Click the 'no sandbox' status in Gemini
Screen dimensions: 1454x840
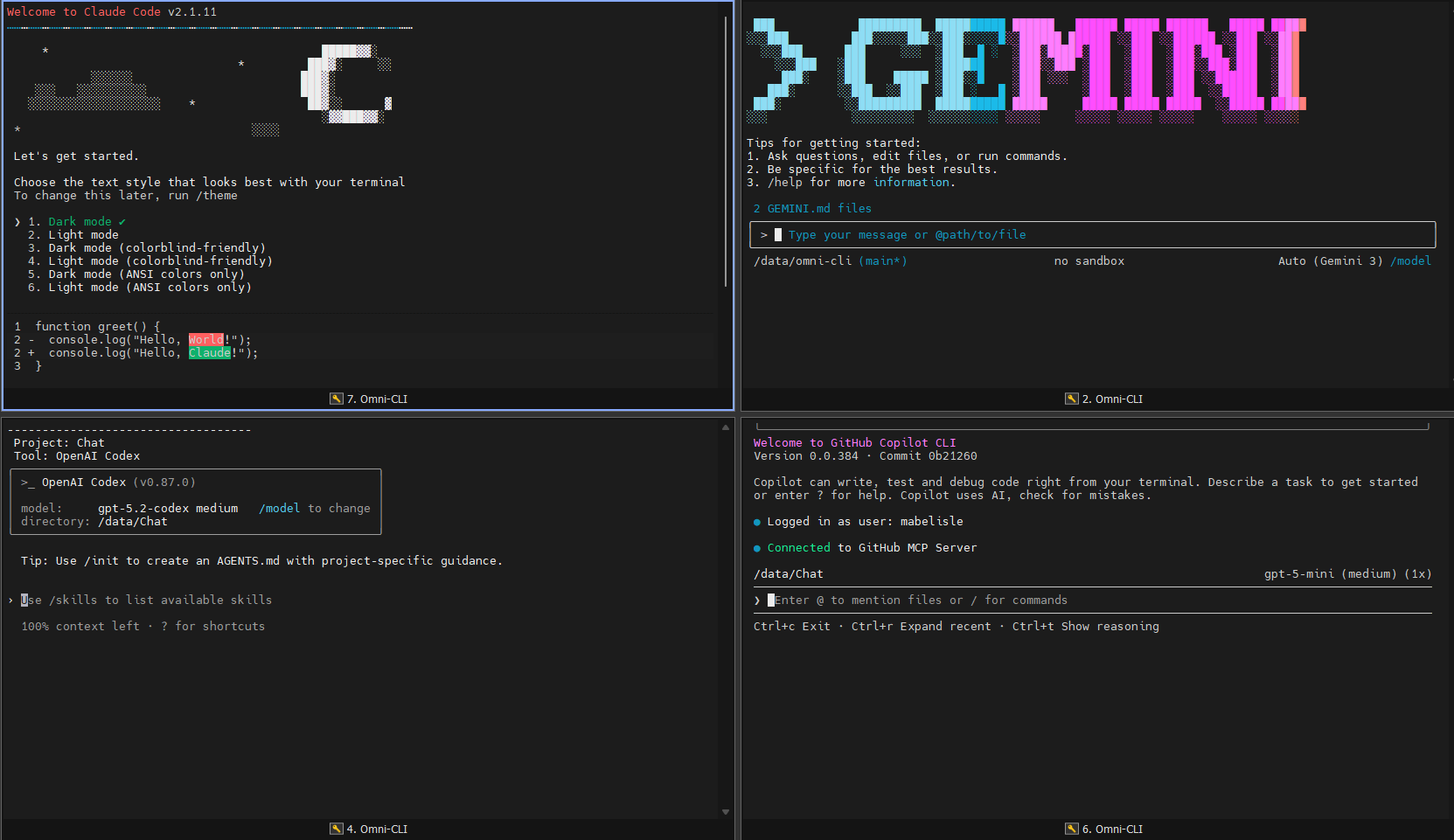(1089, 261)
